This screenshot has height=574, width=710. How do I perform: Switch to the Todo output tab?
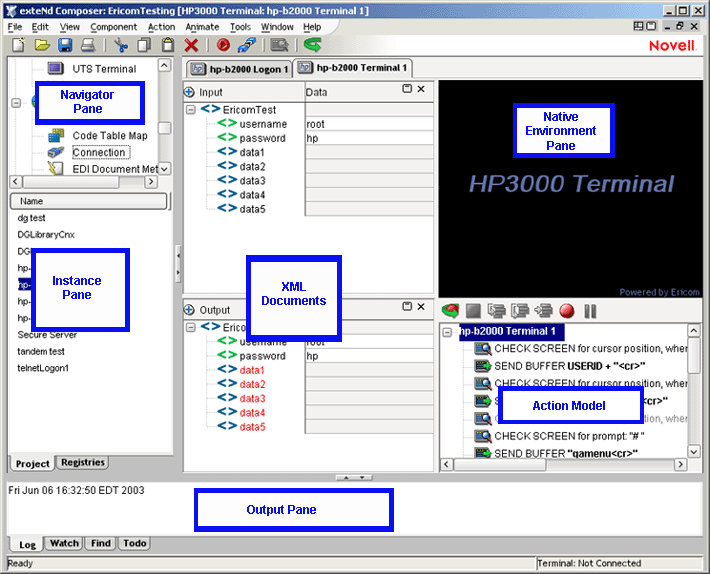134,543
